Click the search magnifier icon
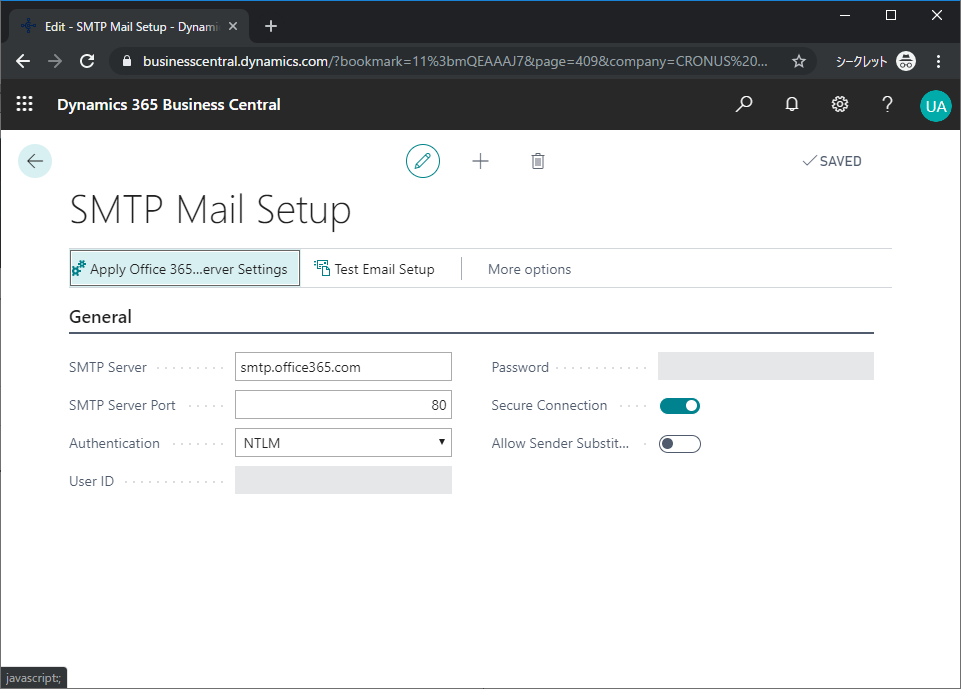 [x=744, y=104]
